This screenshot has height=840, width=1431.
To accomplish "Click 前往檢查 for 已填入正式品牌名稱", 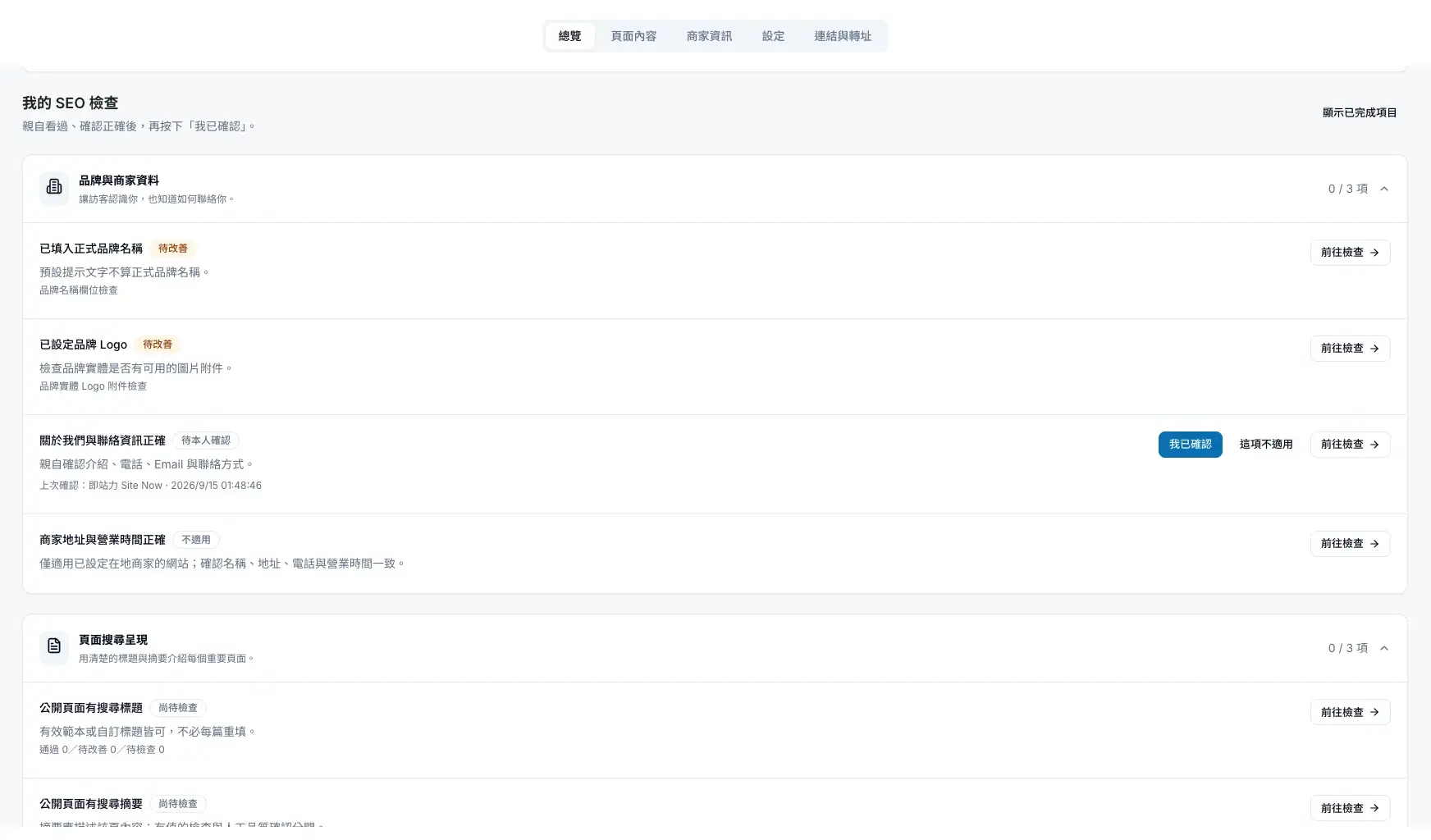I will (x=1350, y=253).
